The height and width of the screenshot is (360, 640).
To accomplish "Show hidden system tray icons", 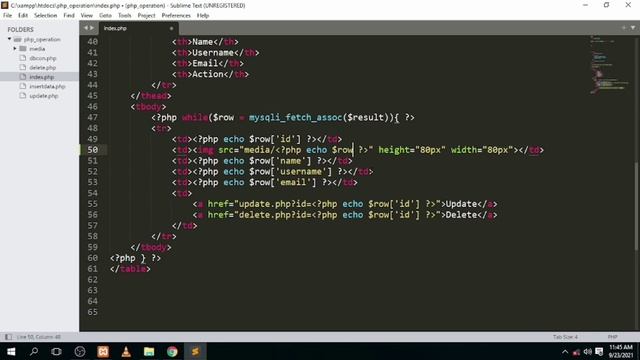I will click(565, 352).
